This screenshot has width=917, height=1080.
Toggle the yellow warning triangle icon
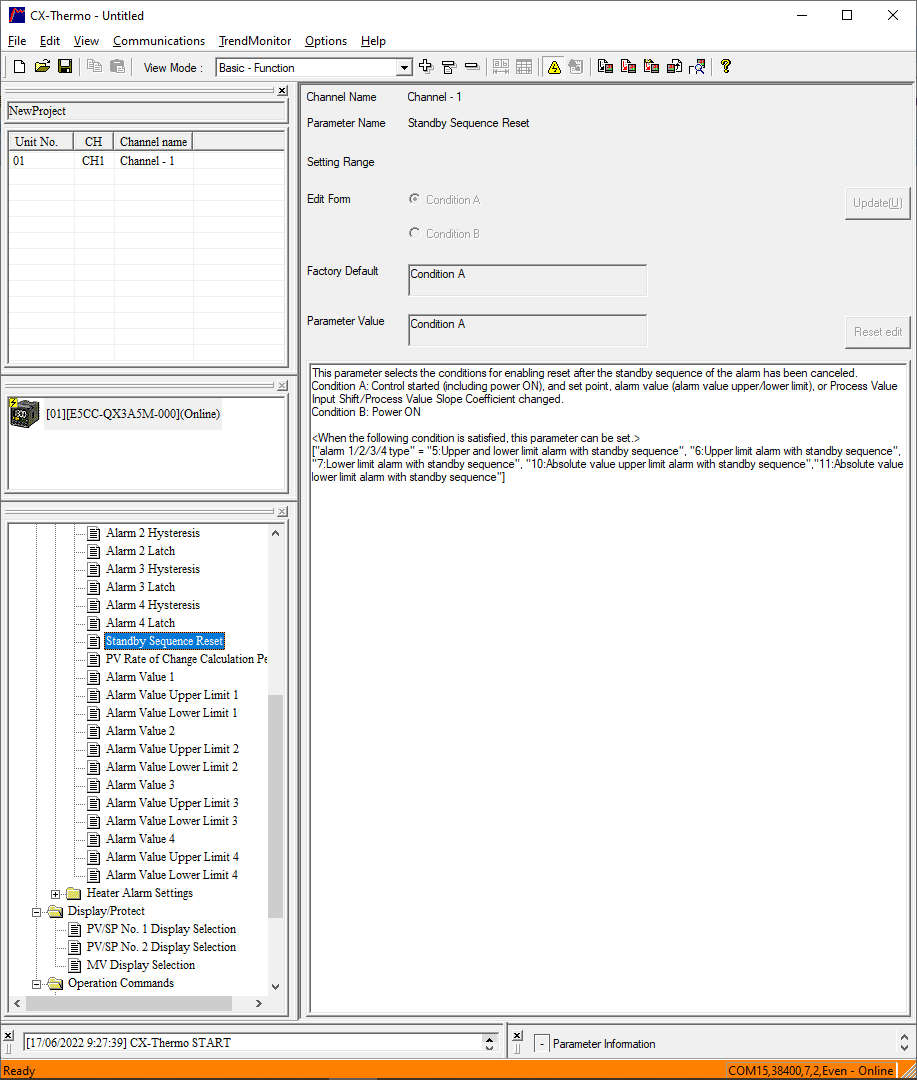point(554,67)
